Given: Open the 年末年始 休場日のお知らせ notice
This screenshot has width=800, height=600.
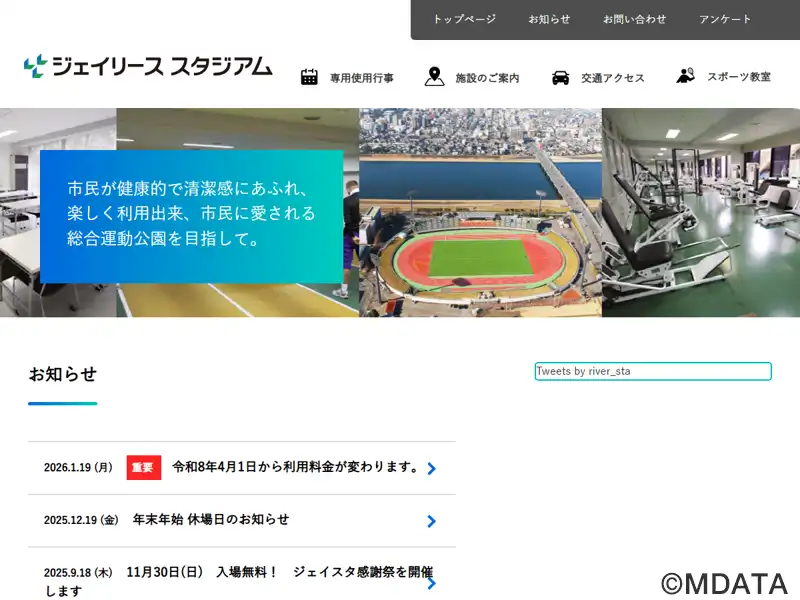Looking at the screenshot, I should [211, 519].
